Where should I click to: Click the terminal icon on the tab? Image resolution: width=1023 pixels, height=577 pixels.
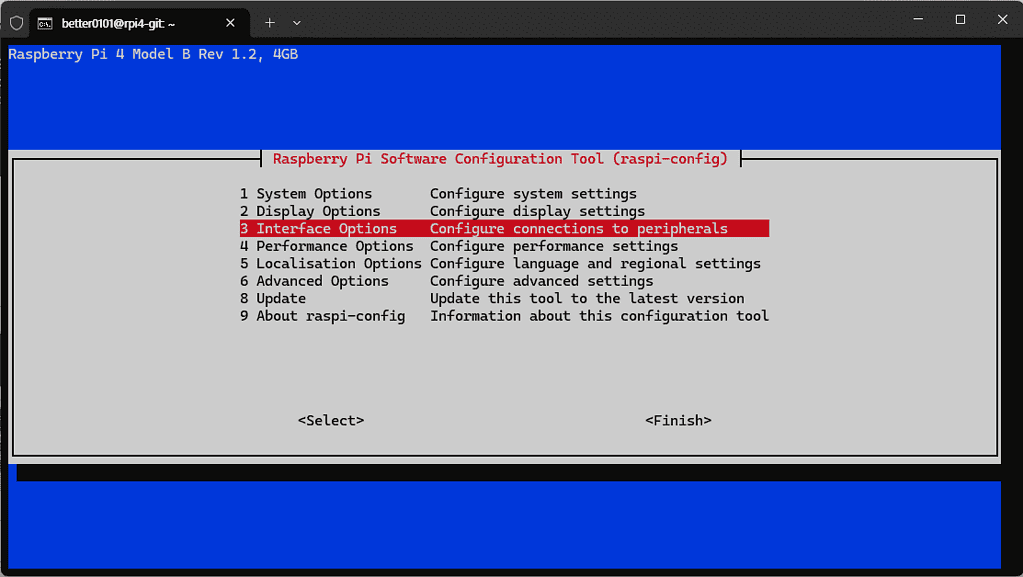[45, 22]
